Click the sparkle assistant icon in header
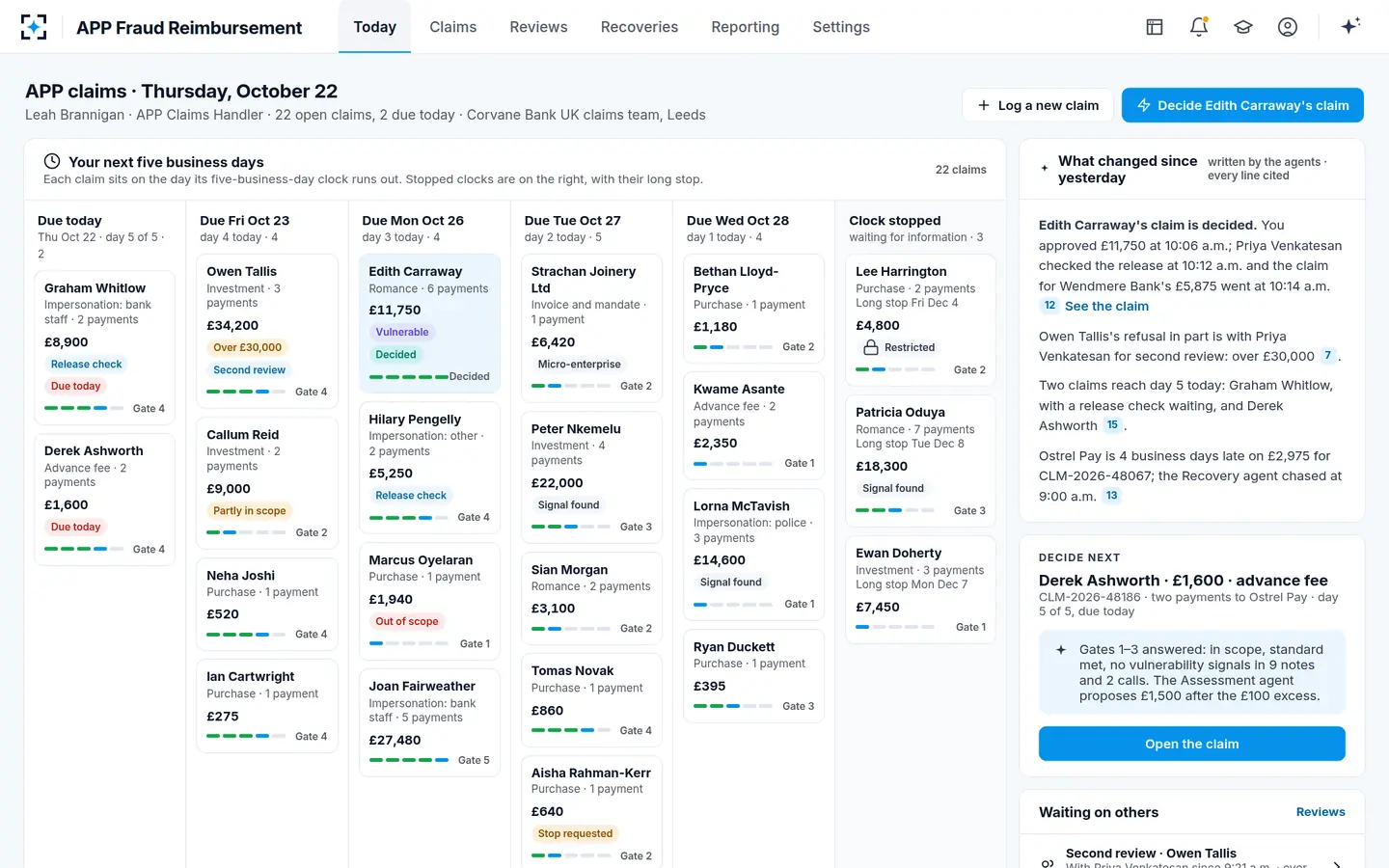The image size is (1389, 868). pos(1350,26)
